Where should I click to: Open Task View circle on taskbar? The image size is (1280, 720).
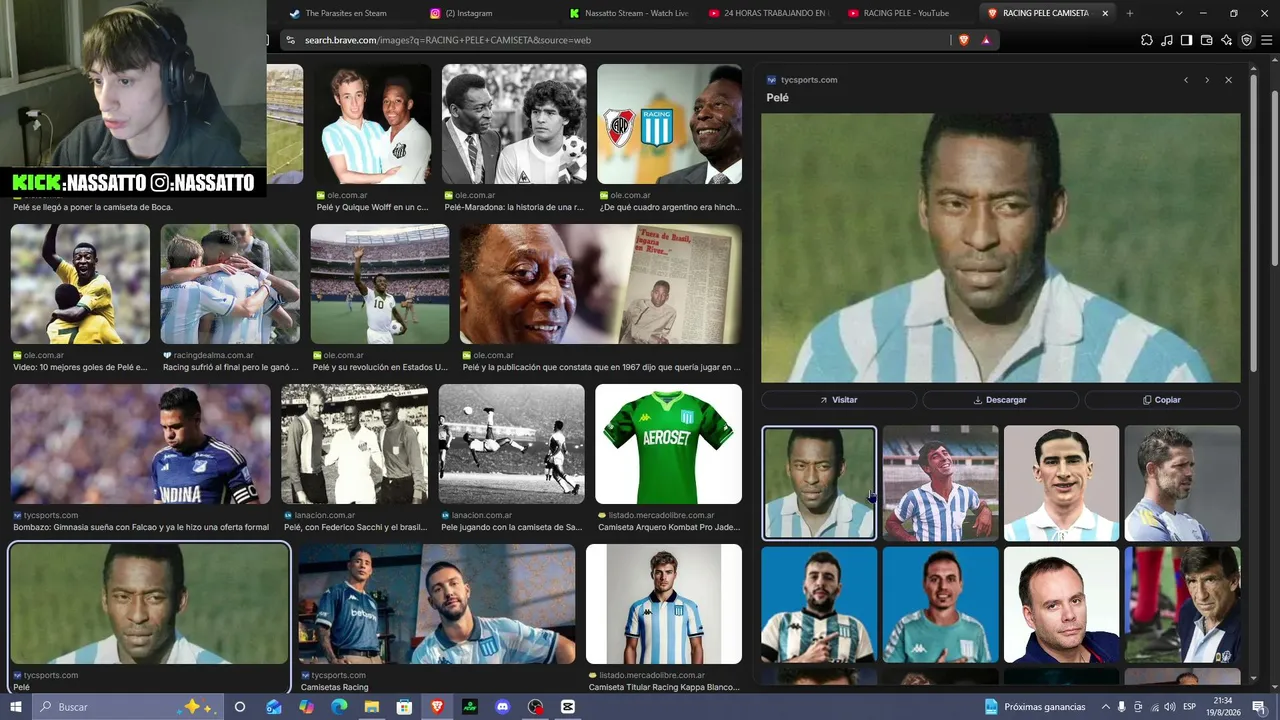tap(240, 707)
